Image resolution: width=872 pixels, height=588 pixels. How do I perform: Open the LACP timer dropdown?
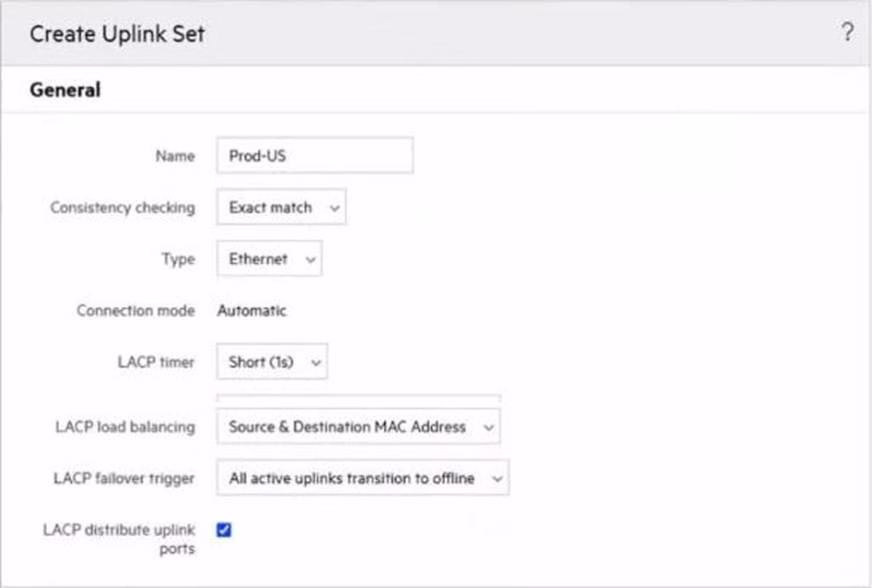272,362
